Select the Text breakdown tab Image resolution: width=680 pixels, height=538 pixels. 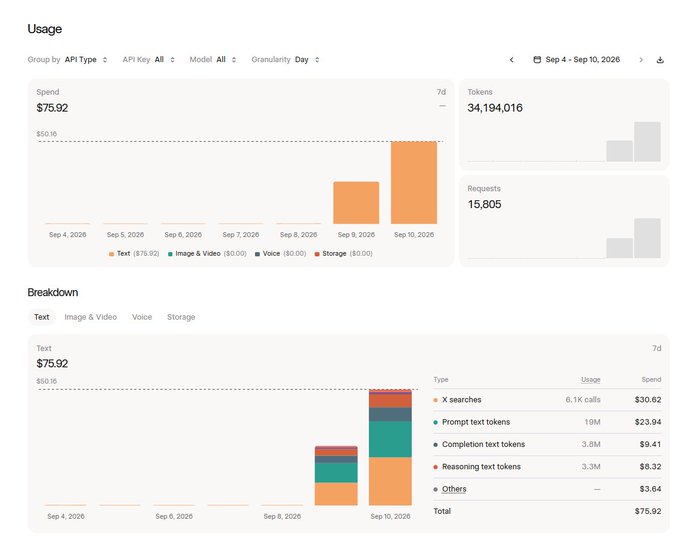pos(42,317)
